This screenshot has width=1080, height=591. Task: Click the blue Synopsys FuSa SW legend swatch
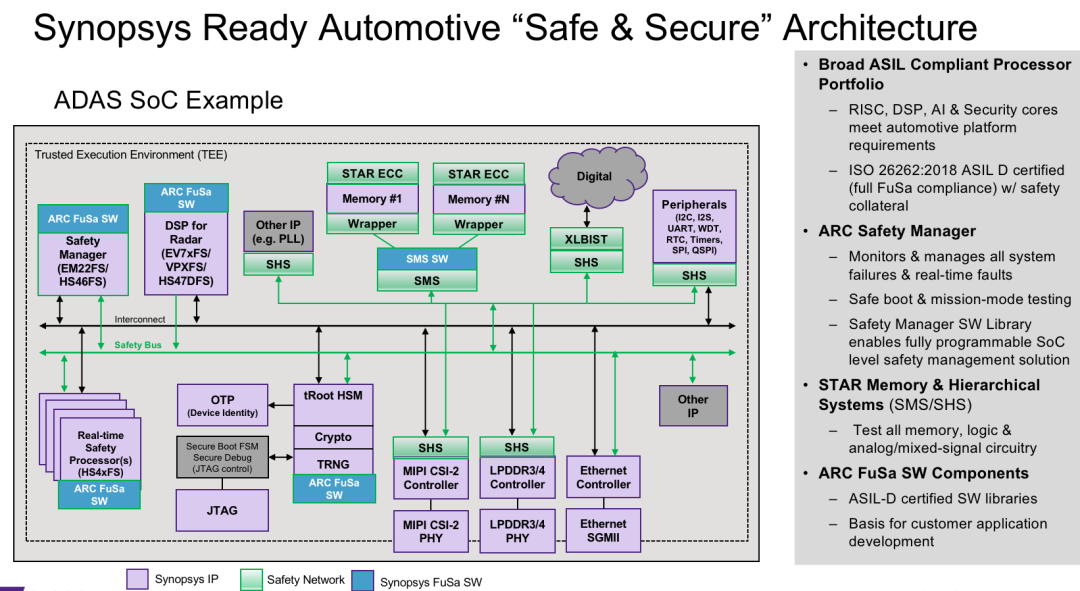[x=362, y=580]
